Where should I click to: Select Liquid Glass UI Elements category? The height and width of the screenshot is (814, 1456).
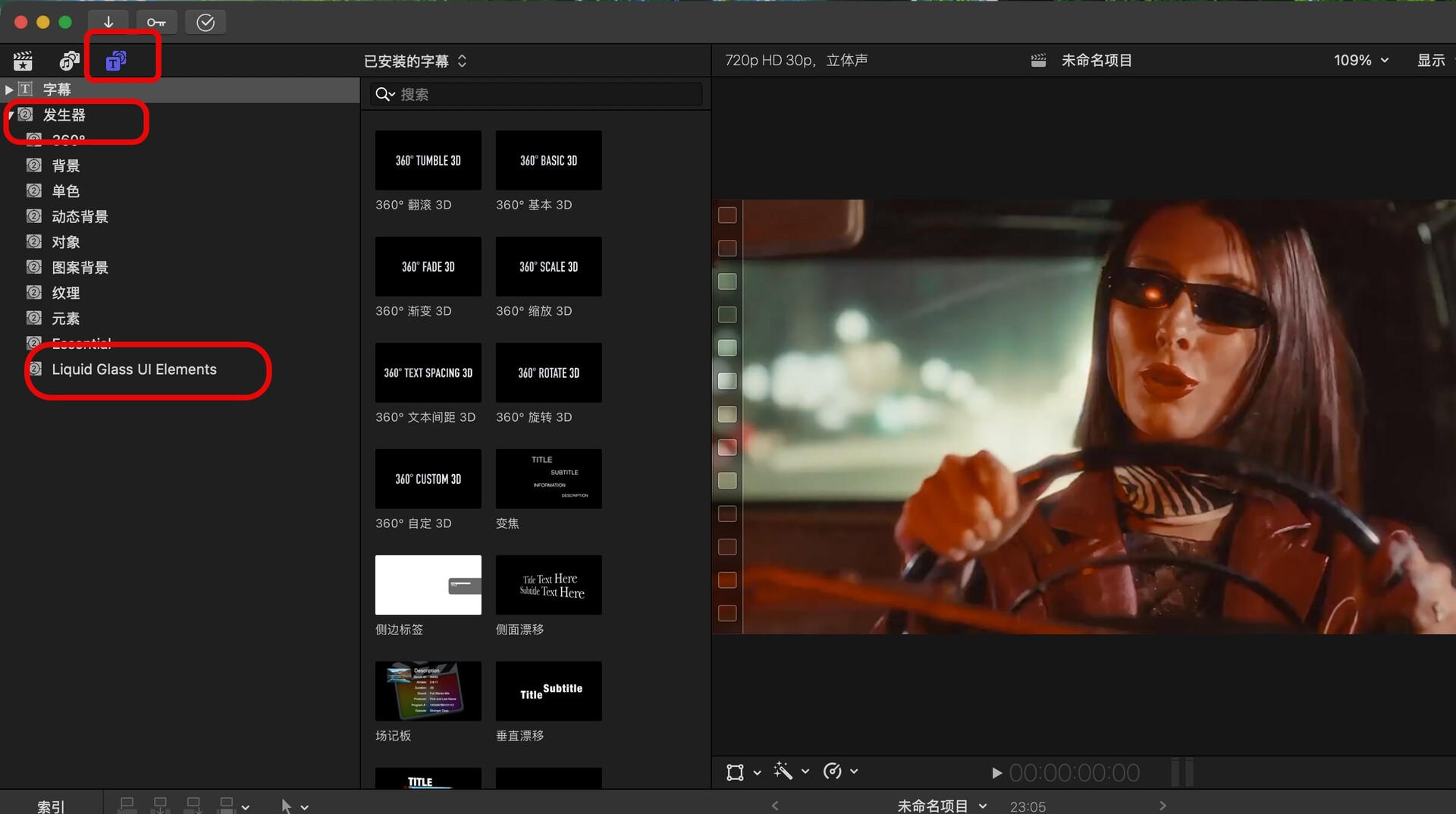pyautogui.click(x=134, y=369)
